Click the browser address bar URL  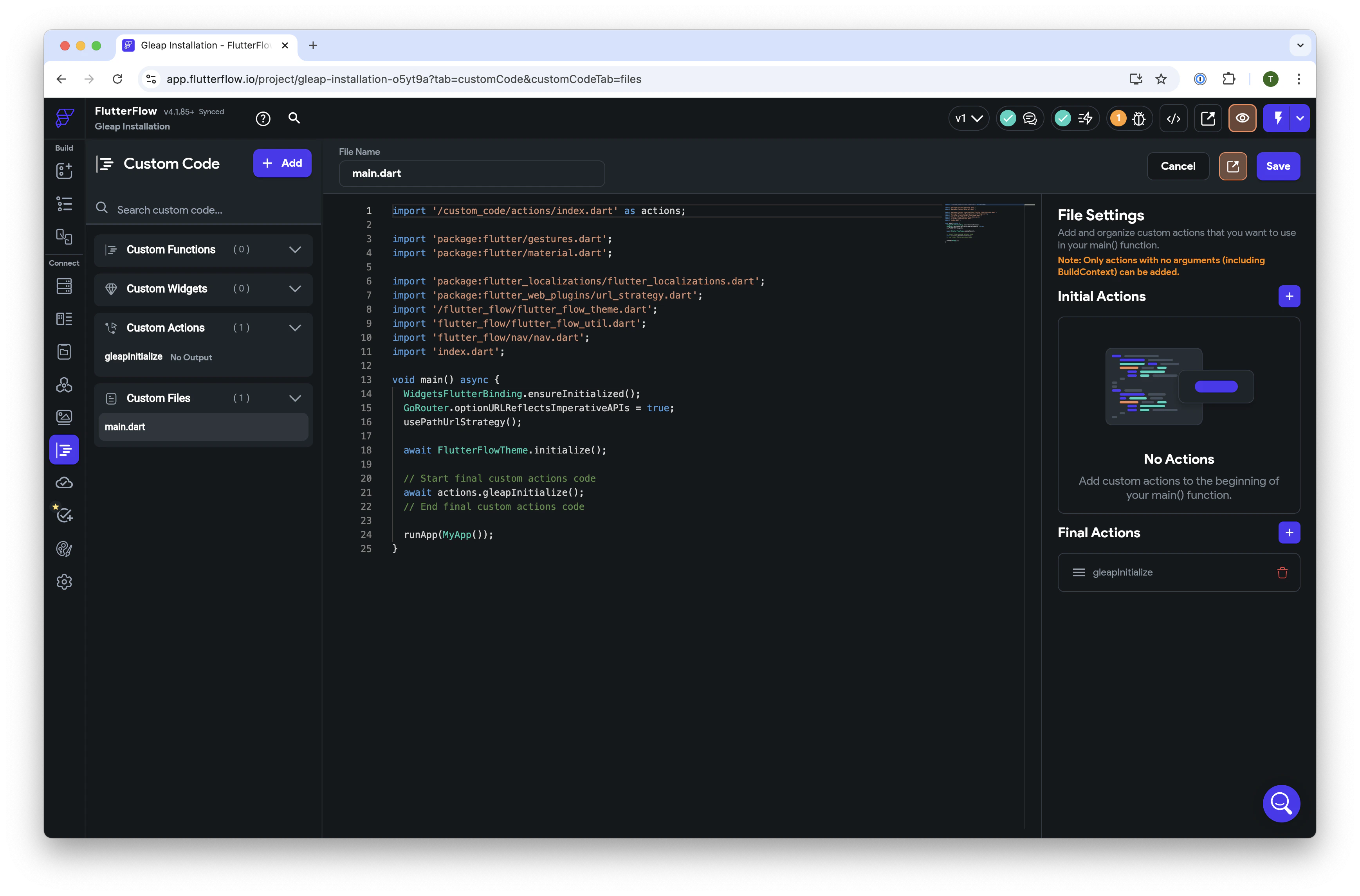(404, 79)
